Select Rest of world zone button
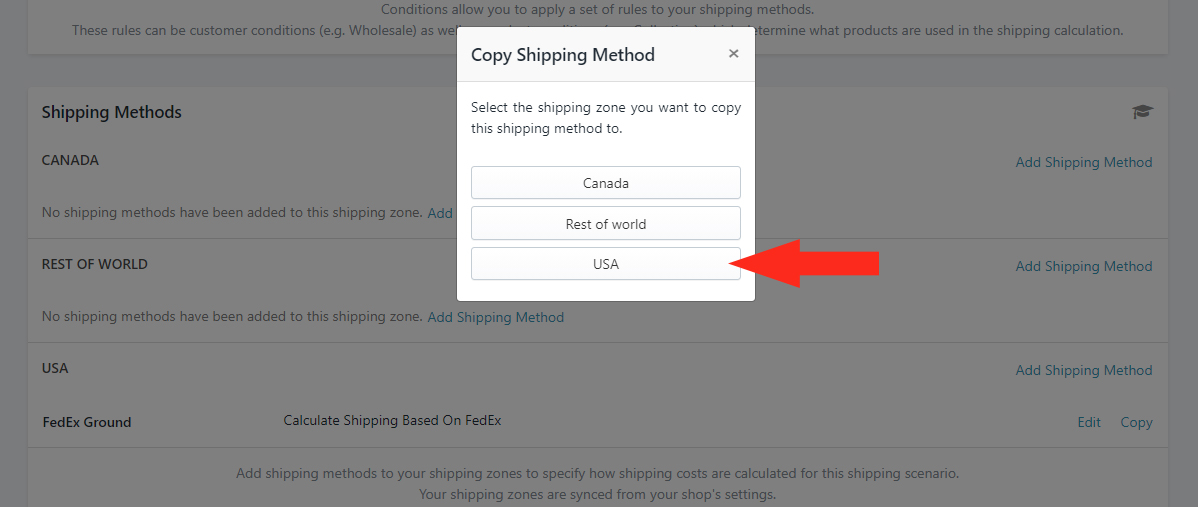The height and width of the screenshot is (507, 1198). (606, 224)
